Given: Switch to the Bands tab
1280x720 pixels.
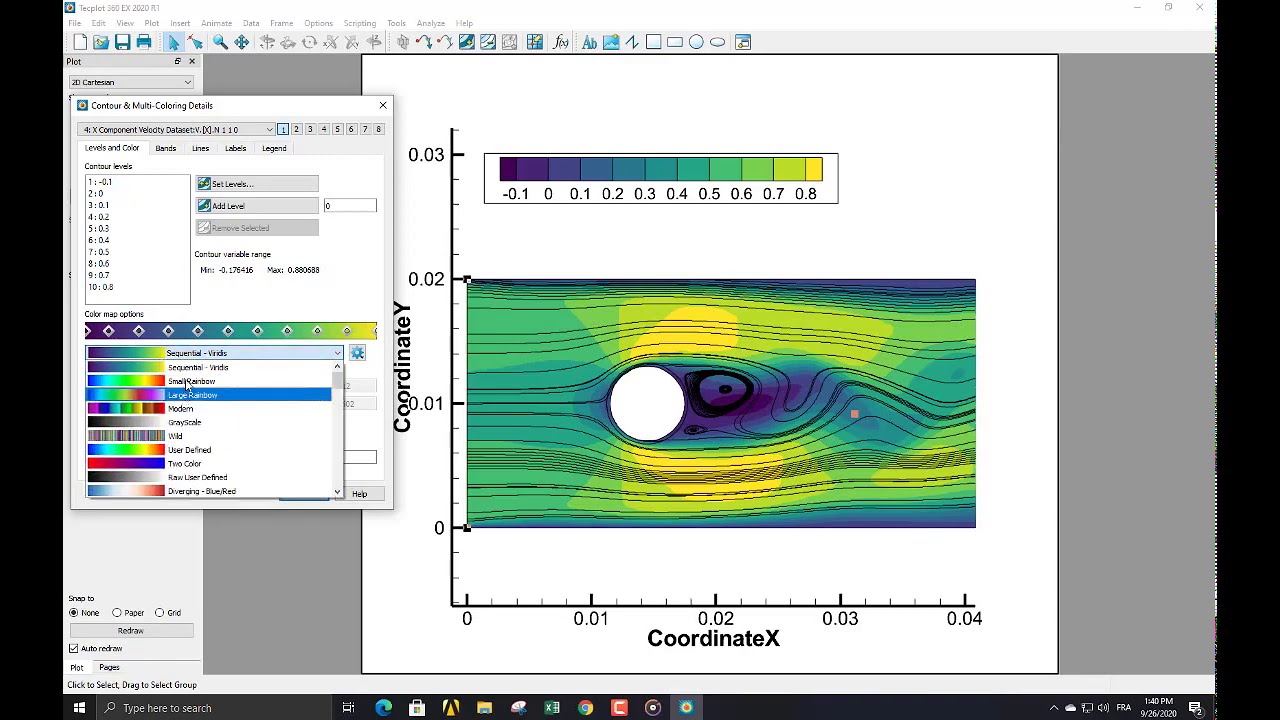Looking at the screenshot, I should 165,148.
